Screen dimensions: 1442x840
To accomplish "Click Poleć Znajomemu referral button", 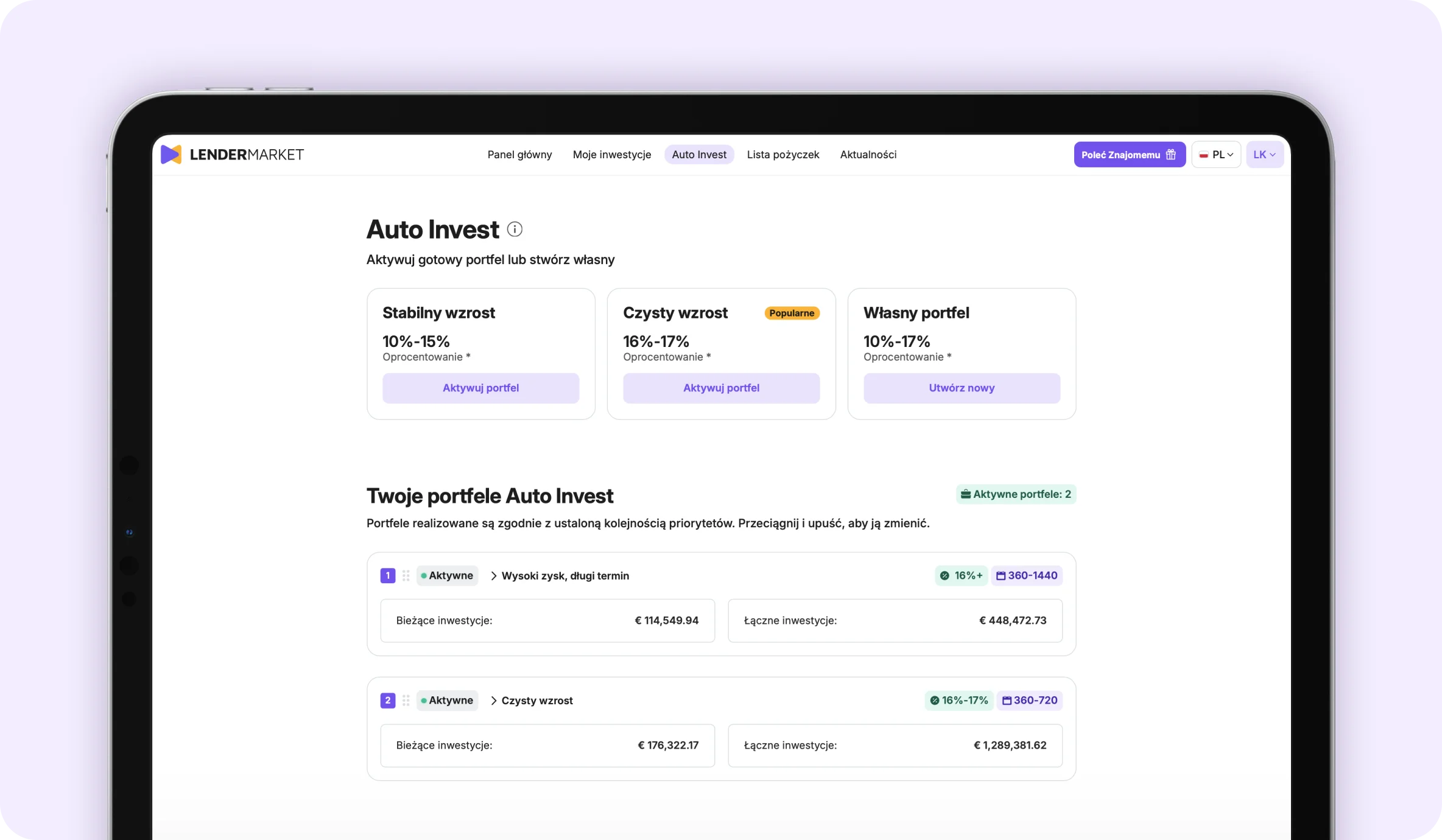I will (x=1129, y=155).
